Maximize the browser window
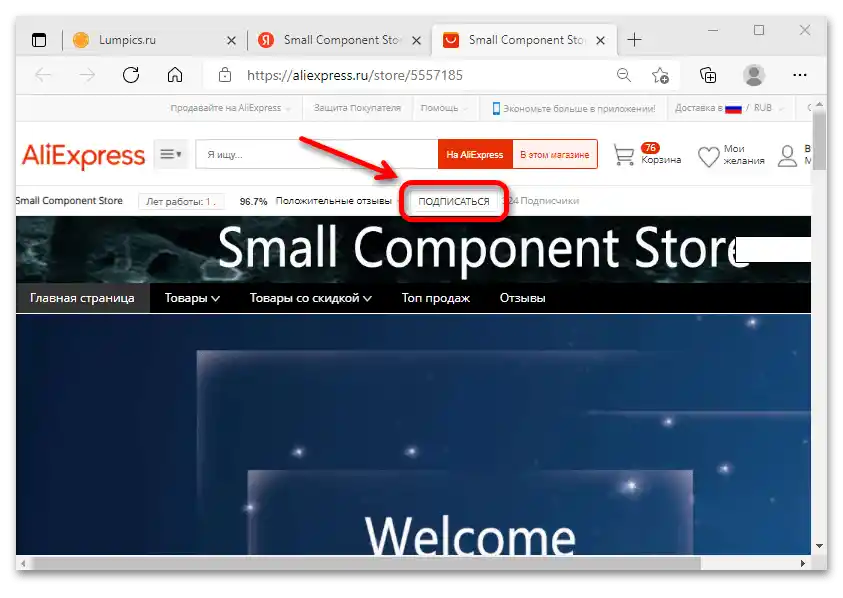 click(x=759, y=30)
